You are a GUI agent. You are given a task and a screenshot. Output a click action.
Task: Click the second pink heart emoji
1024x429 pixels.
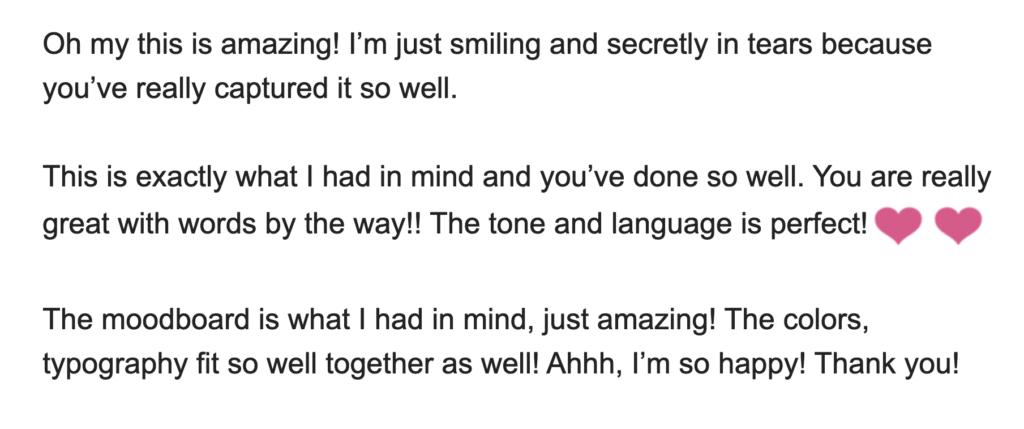tap(958, 225)
